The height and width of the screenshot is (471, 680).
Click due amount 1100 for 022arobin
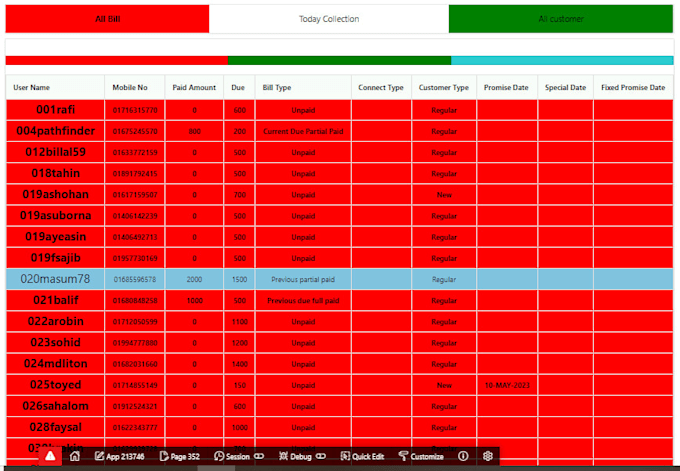[x=239, y=322]
